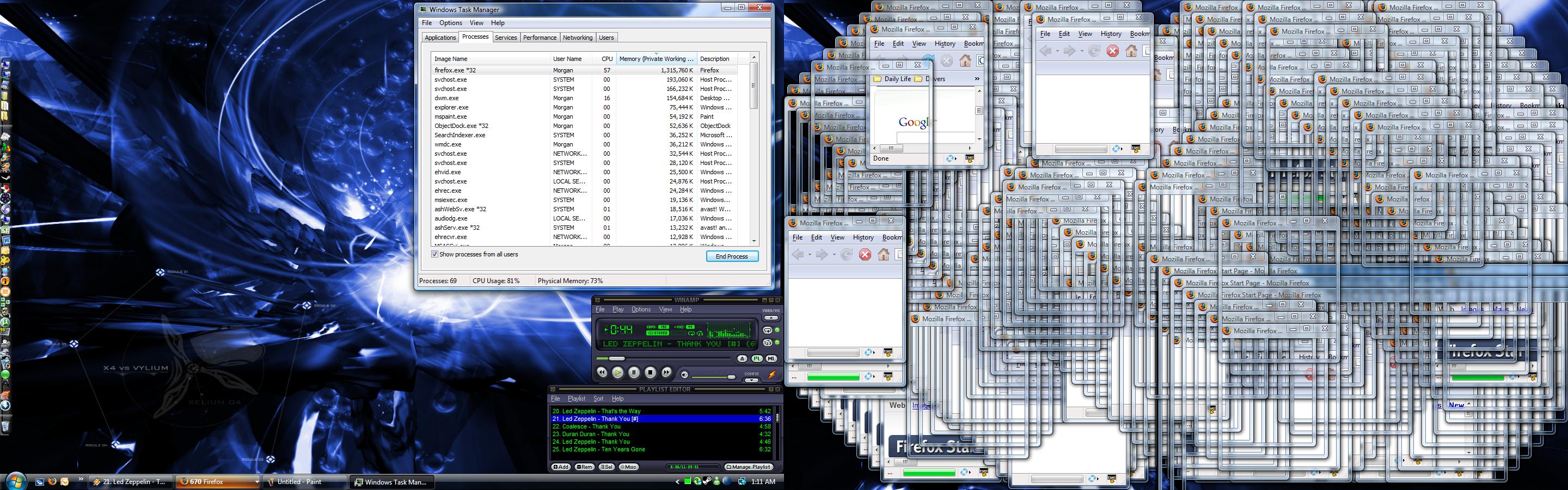Open the Config drawer in Winamp
Viewport: 1568px width, 490px height.
[752, 381]
